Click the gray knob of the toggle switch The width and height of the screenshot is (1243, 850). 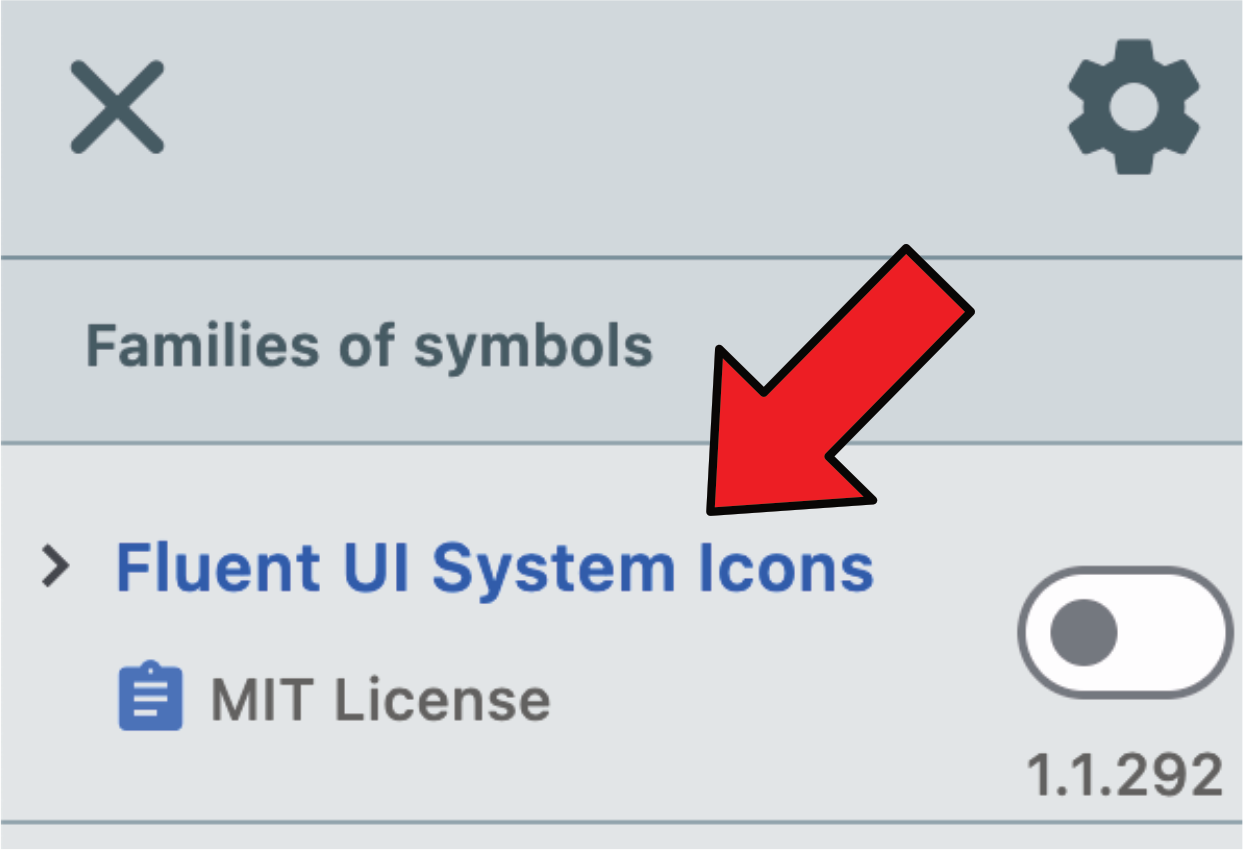click(1083, 633)
